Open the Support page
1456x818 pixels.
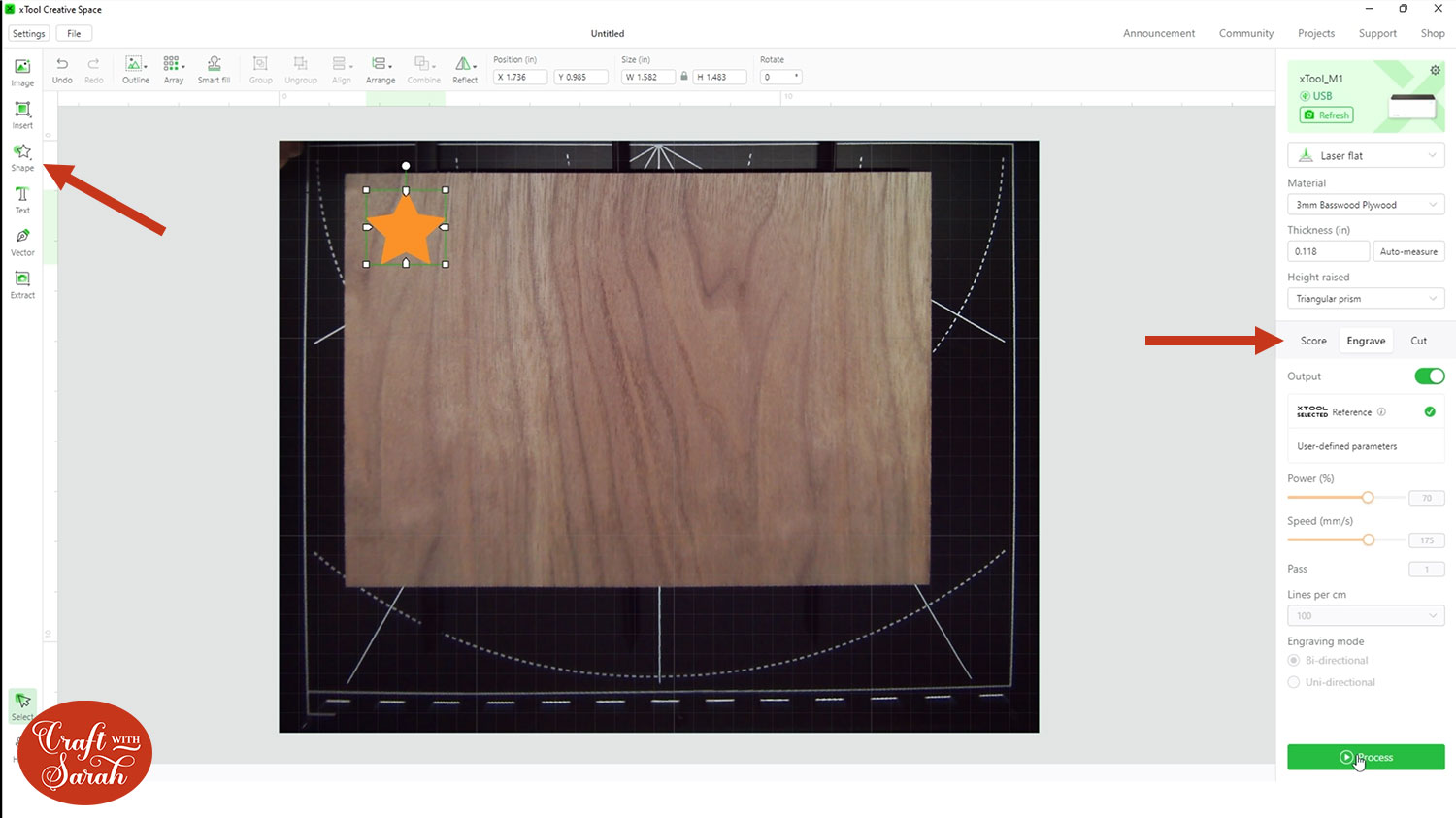[x=1377, y=33]
